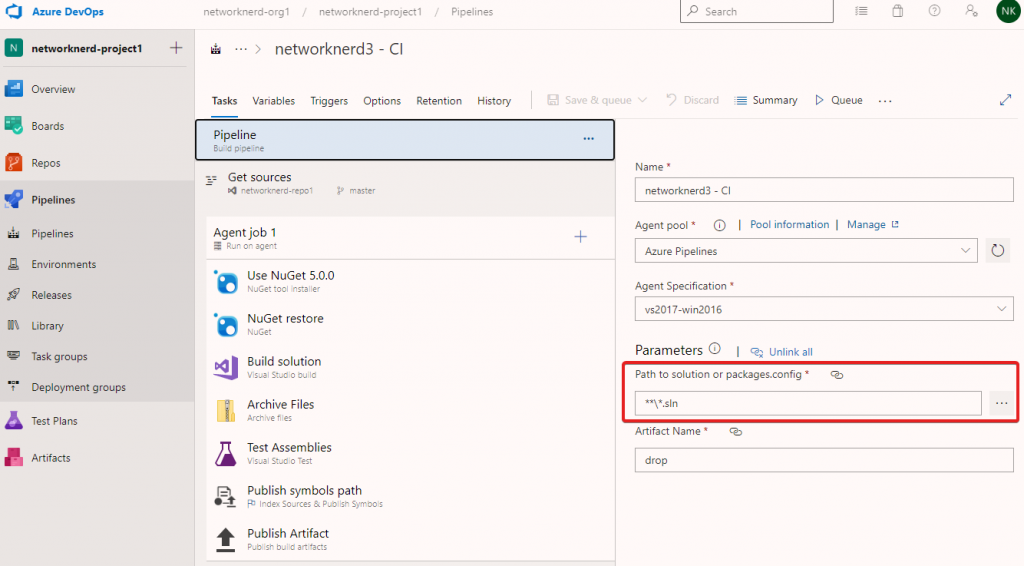Click into the Name input field

(824, 190)
